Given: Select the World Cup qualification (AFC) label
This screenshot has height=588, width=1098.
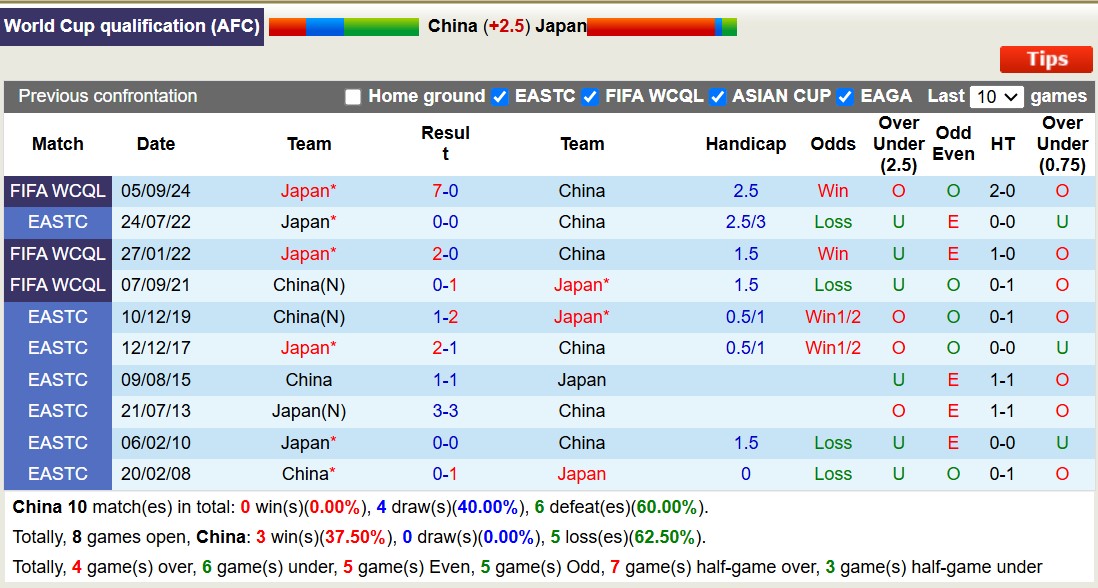Looking at the screenshot, I should (132, 27).
